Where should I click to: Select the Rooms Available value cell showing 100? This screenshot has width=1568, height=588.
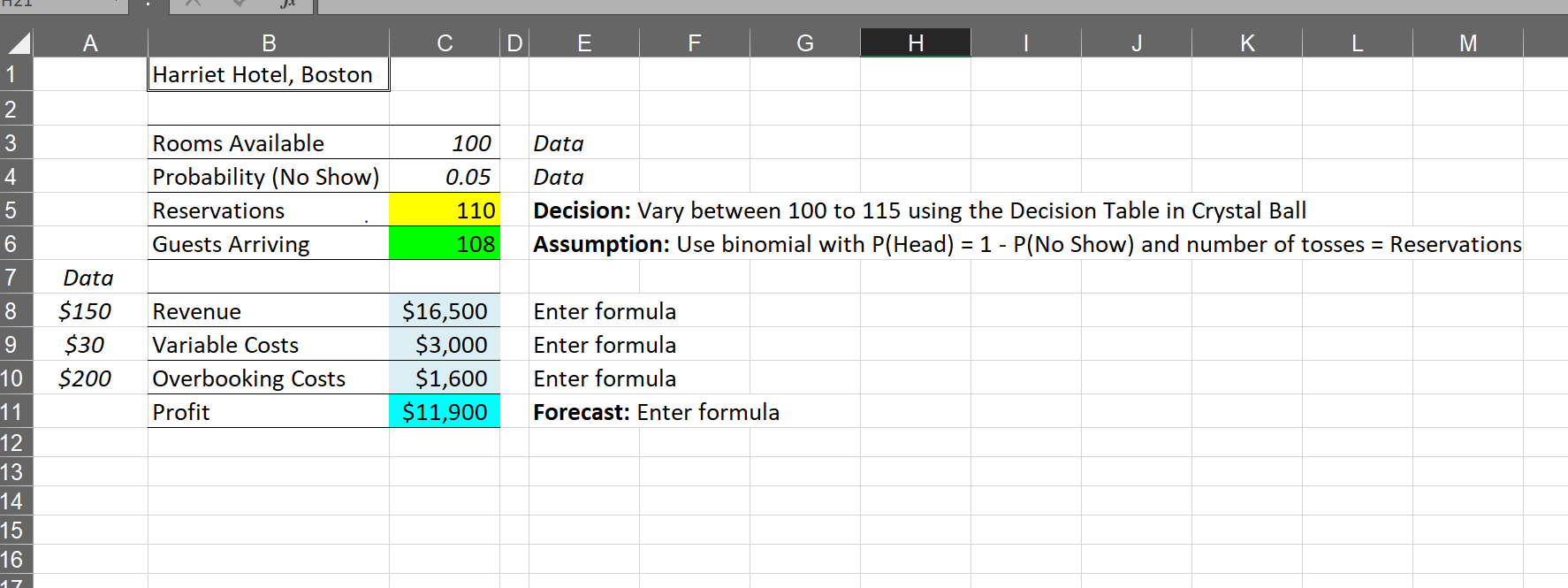pyautogui.click(x=445, y=142)
